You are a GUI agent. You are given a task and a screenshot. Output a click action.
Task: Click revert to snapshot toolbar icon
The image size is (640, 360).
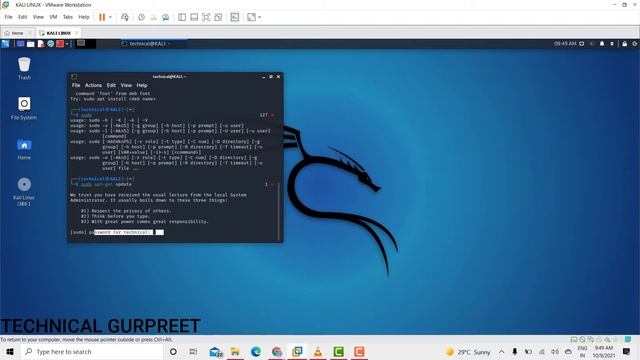point(153,17)
